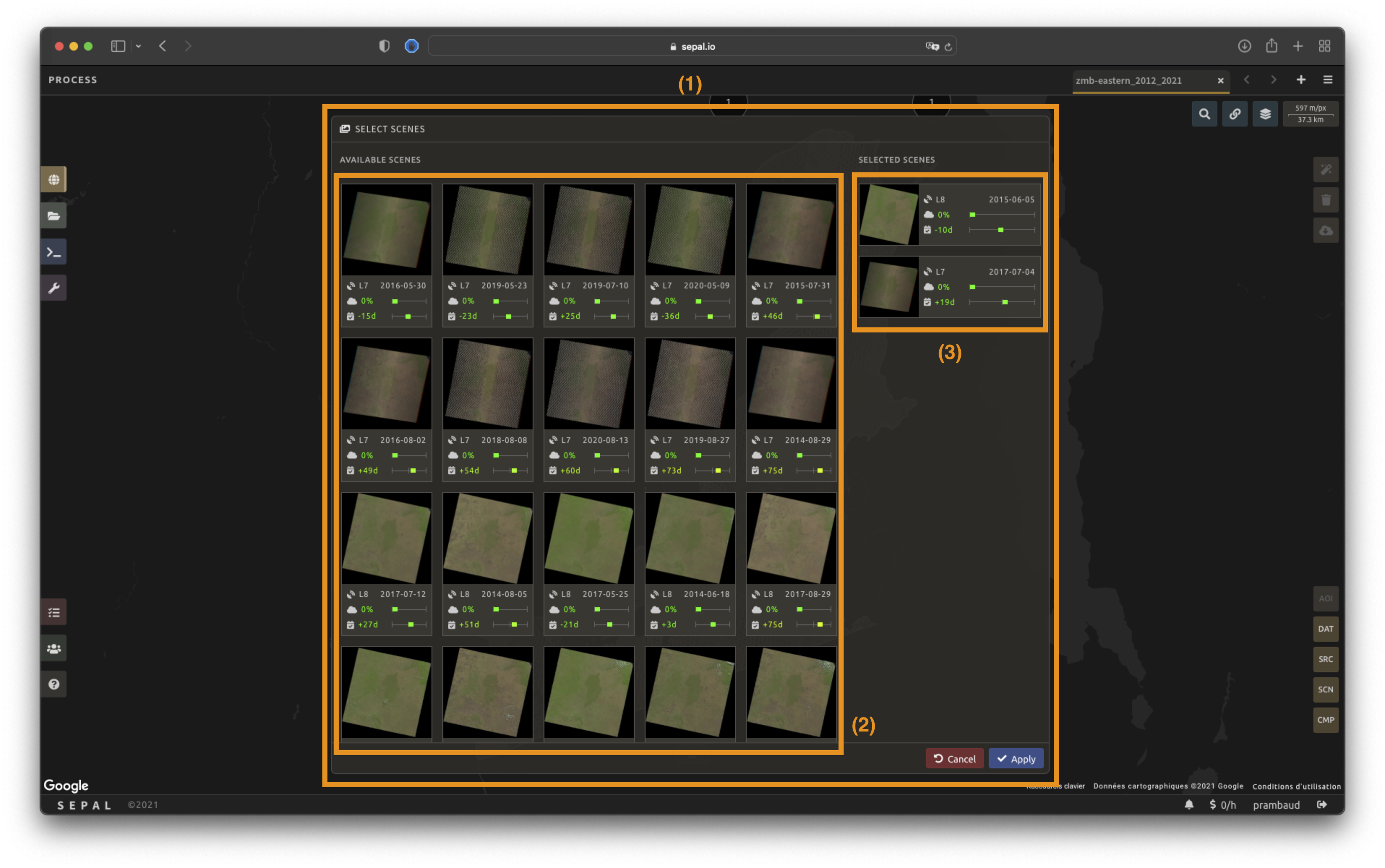Open the Terminal icon in sidebar

(x=53, y=252)
